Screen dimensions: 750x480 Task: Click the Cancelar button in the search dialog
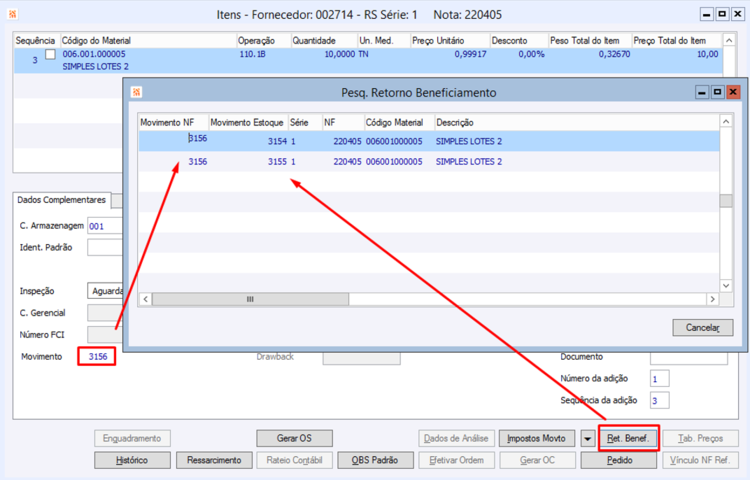(x=703, y=327)
